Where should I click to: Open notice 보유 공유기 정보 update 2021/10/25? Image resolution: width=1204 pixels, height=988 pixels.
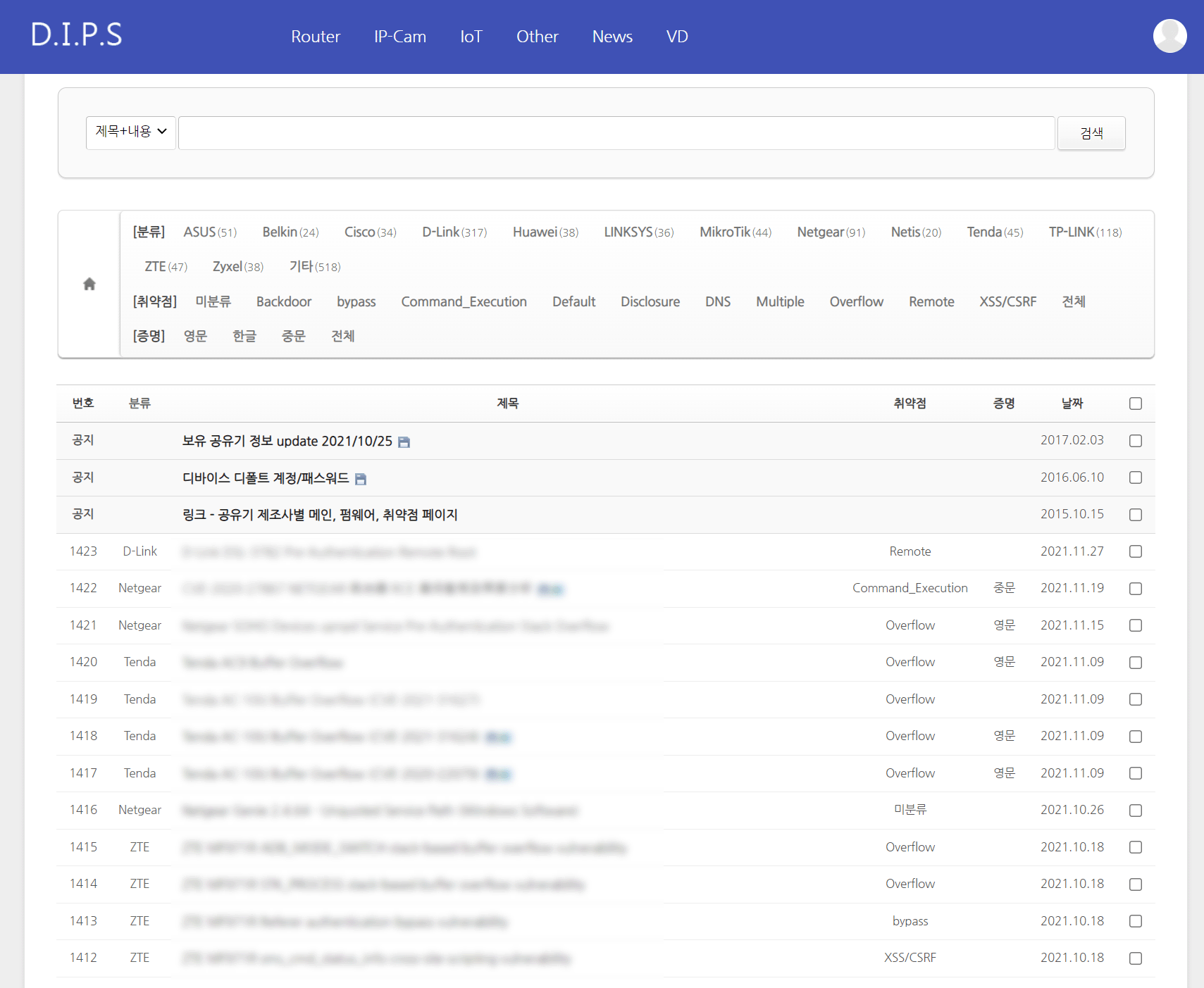(x=287, y=441)
